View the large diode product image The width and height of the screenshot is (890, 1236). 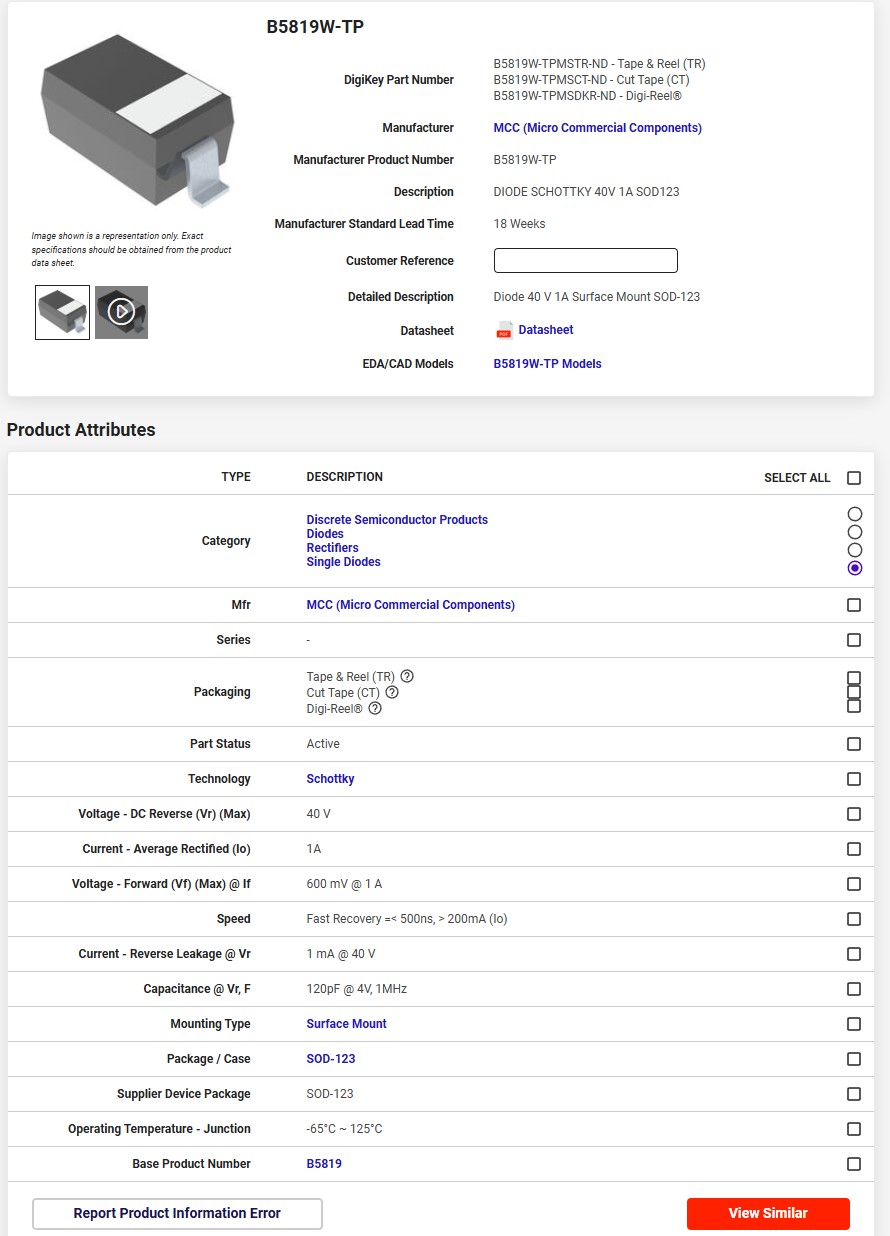tap(136, 120)
